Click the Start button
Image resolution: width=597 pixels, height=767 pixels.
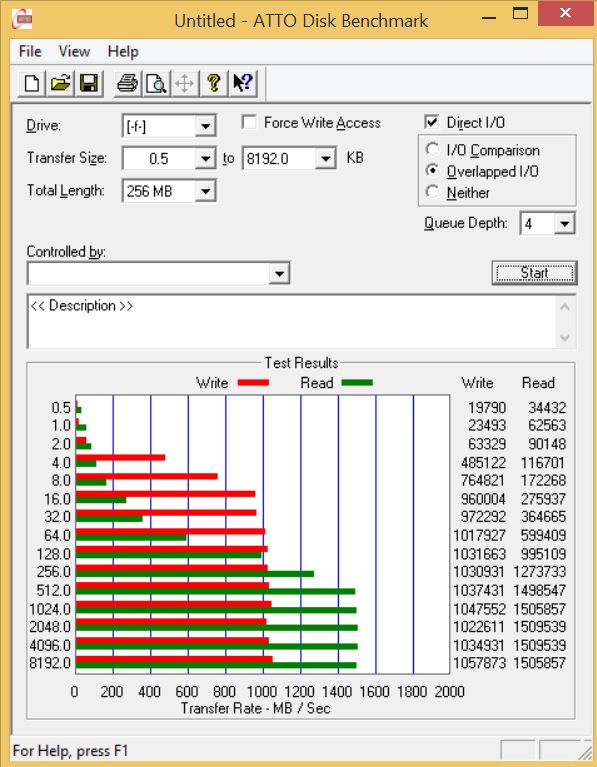[534, 272]
